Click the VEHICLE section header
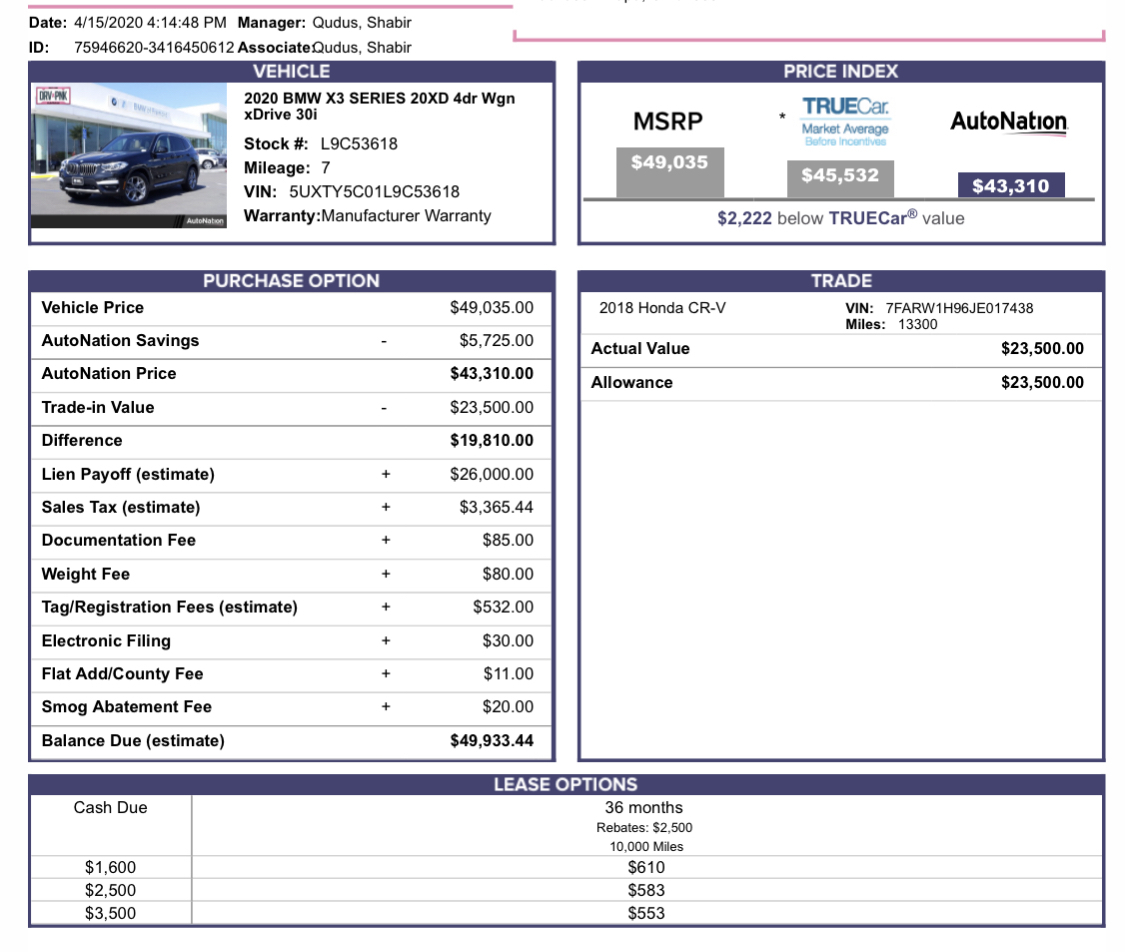This screenshot has width=1125, height=952. (x=291, y=71)
